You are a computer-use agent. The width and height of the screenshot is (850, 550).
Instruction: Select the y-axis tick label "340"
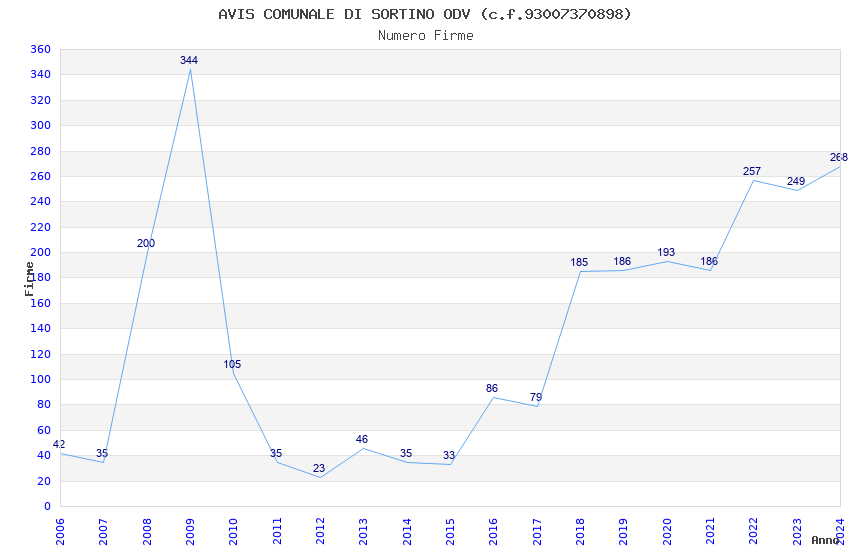(x=41, y=74)
